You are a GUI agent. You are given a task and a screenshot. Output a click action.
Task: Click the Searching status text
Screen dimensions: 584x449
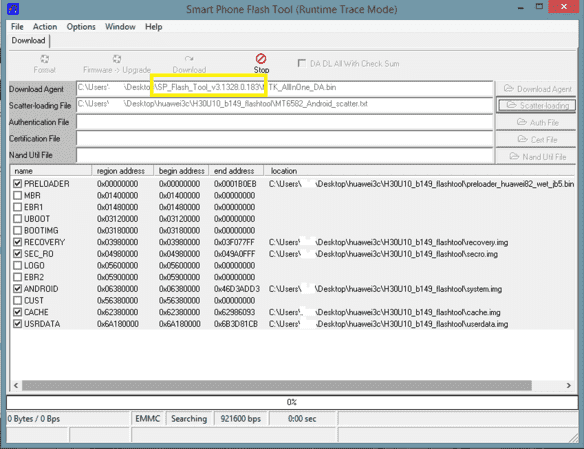tap(189, 418)
